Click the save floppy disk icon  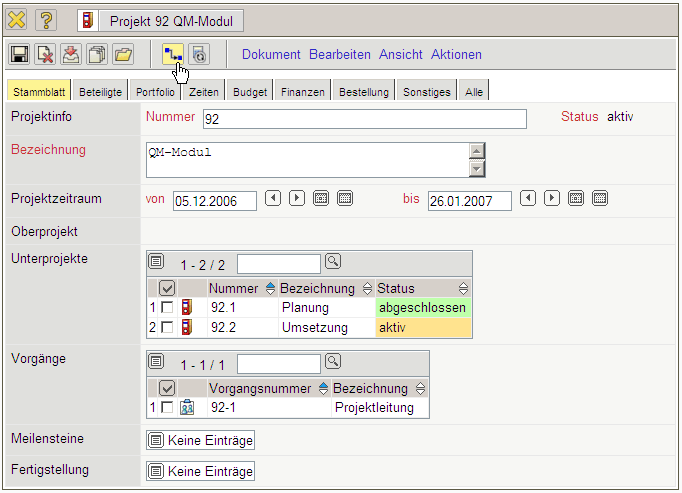19,54
